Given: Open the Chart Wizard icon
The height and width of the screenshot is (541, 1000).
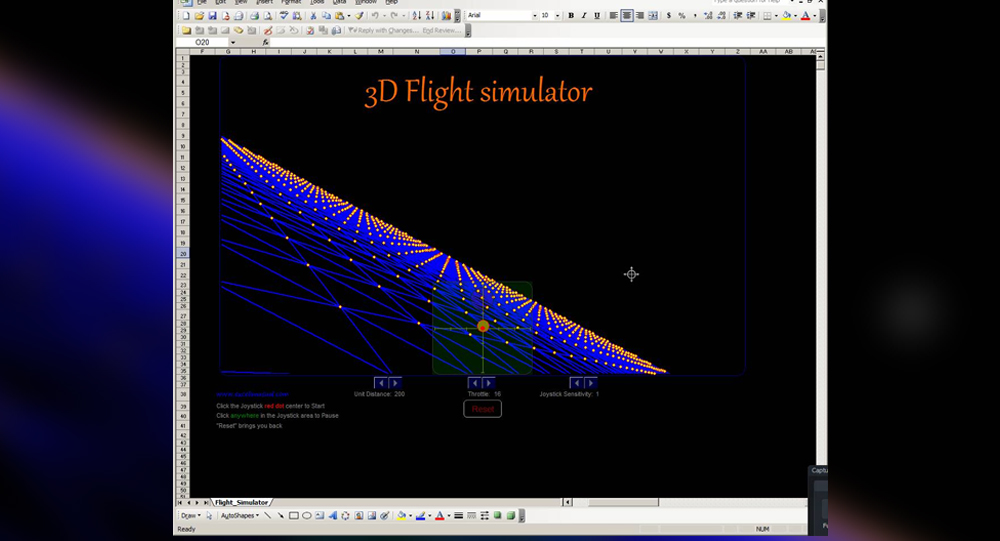Looking at the screenshot, I should 446,16.
